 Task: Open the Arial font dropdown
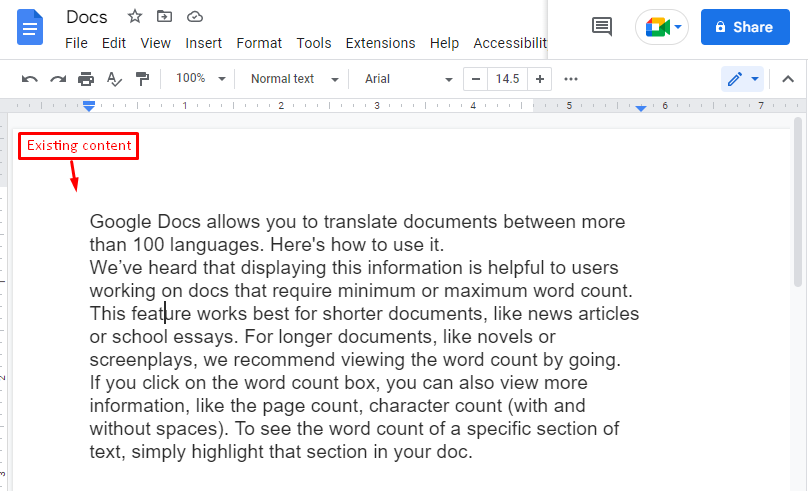(x=408, y=79)
